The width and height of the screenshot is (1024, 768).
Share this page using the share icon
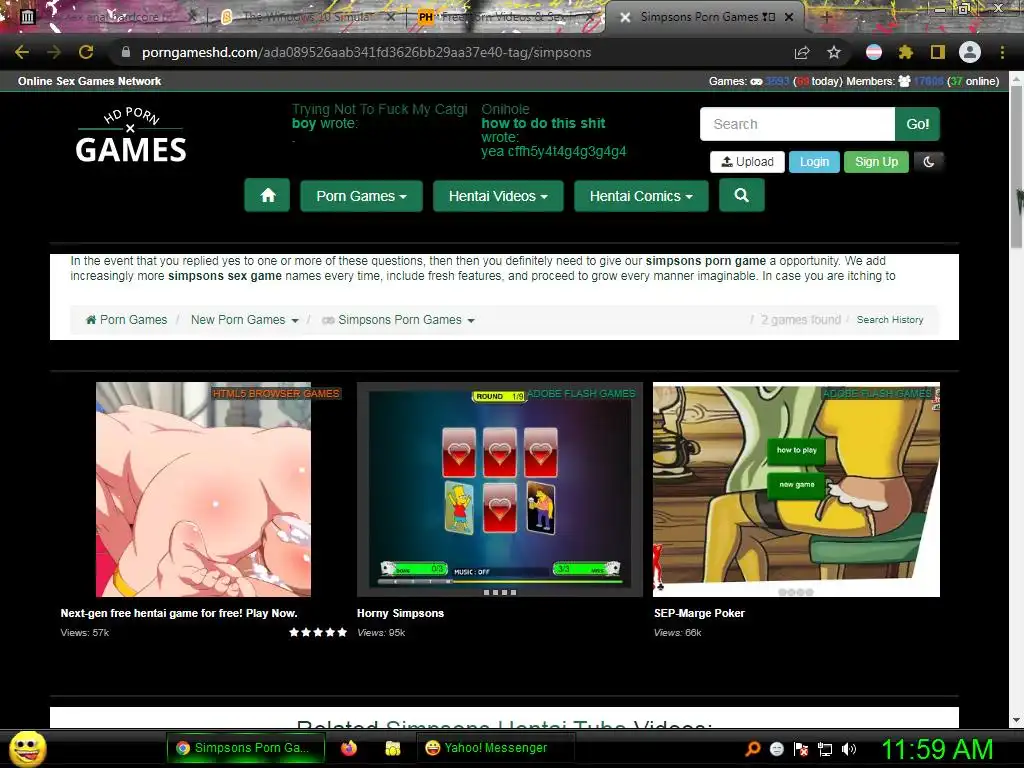click(x=802, y=52)
